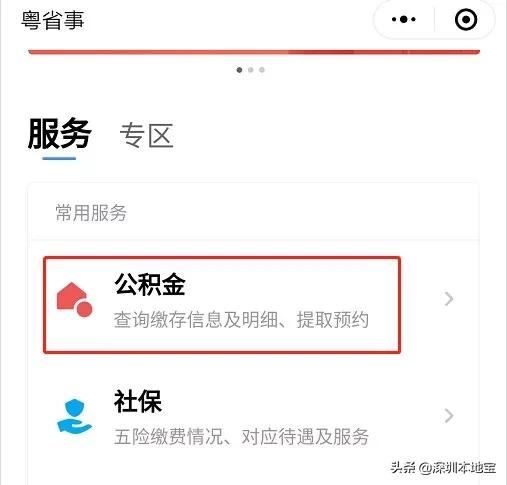Click the blue underline beneath 服务 tab
Image resolution: width=507 pixels, height=485 pixels.
pyautogui.click(x=59, y=158)
